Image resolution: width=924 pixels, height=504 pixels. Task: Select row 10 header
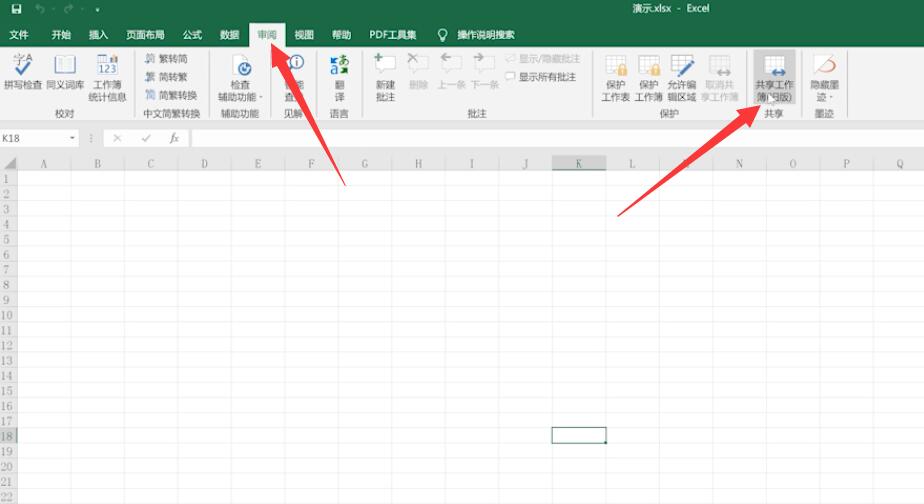point(8,315)
